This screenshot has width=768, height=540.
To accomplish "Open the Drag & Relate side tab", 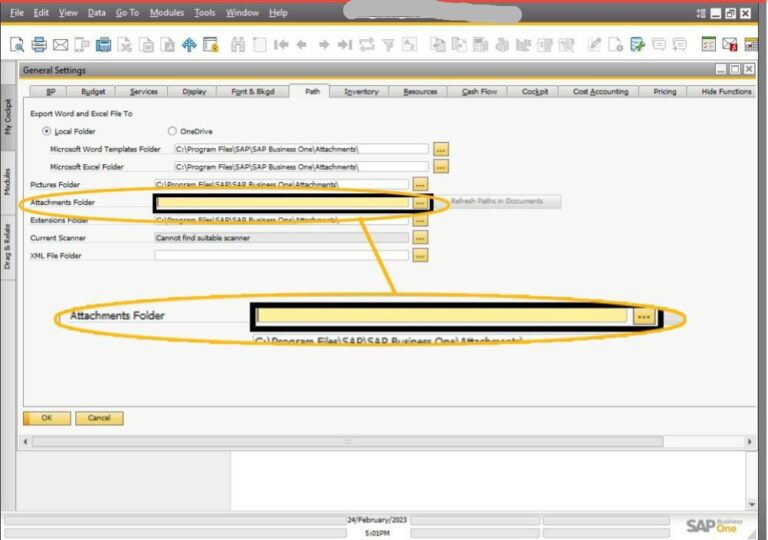I will click(8, 246).
